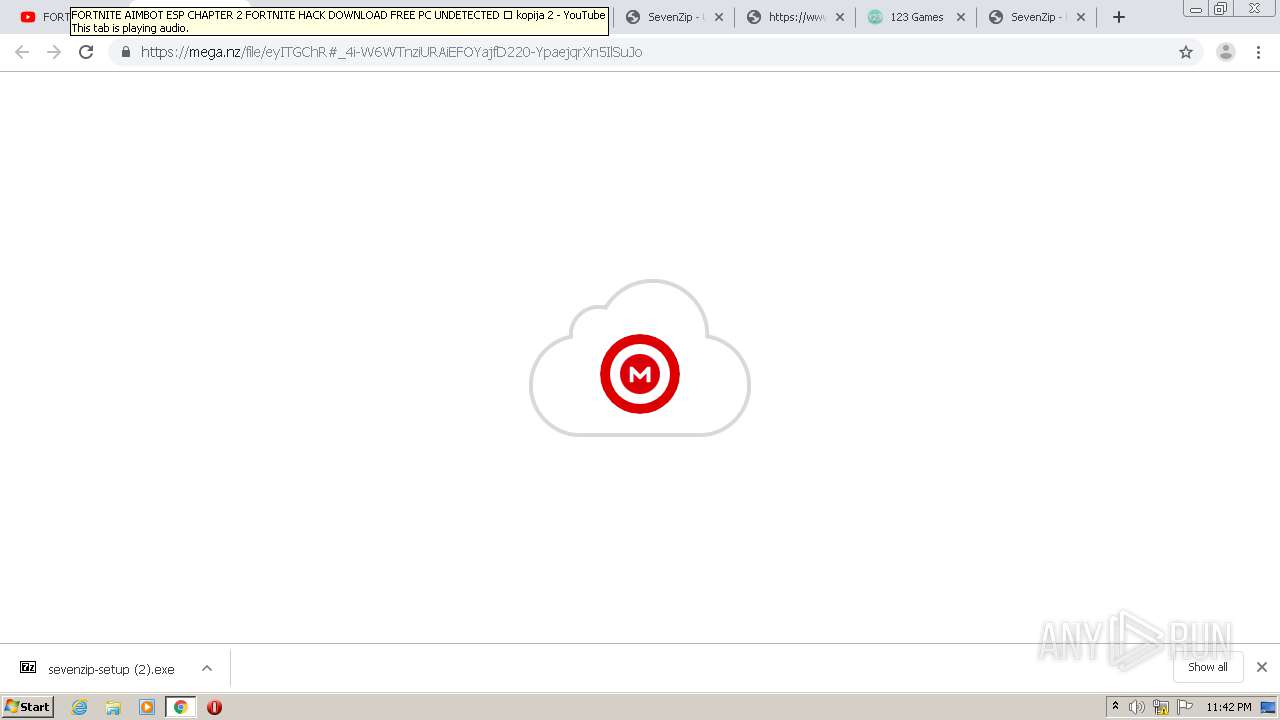The width and height of the screenshot is (1280, 720).
Task: Click the 11:42 PM clock
Action: [x=1229, y=707]
